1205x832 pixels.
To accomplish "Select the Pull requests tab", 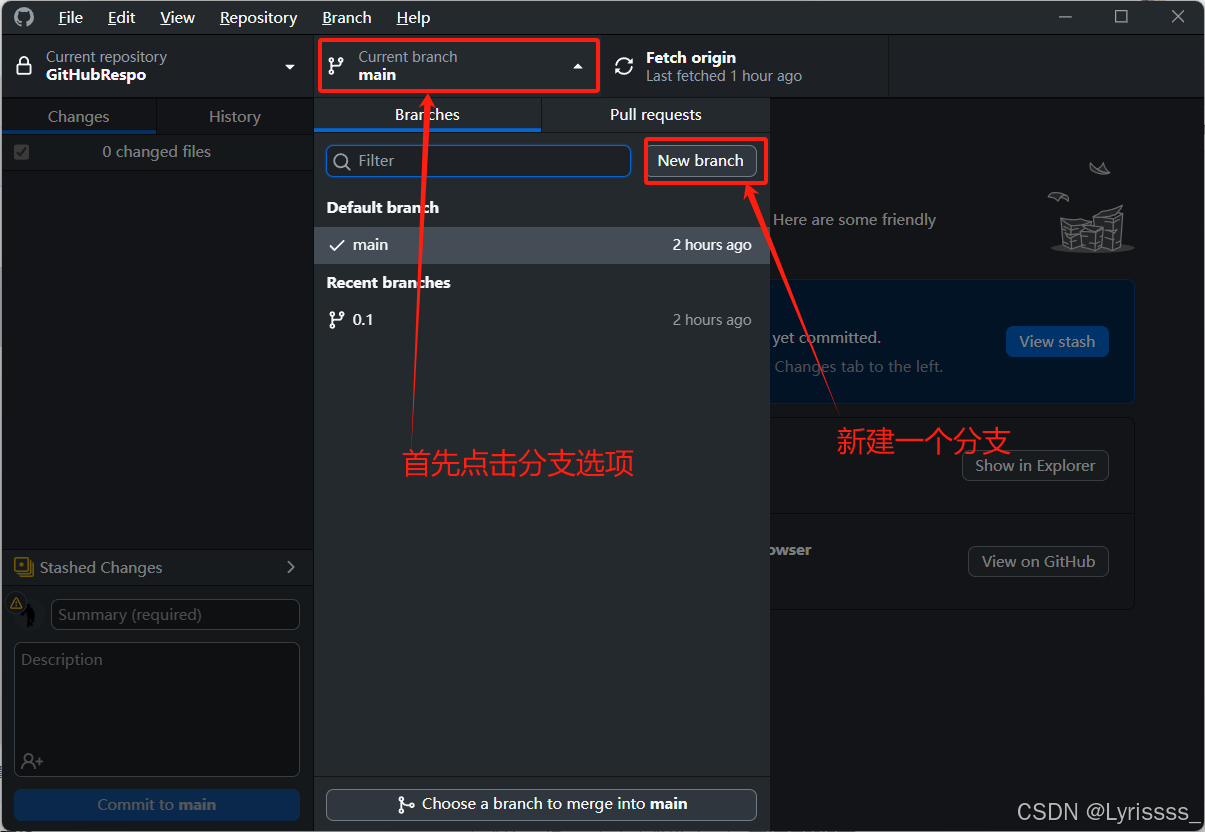I will click(x=656, y=114).
